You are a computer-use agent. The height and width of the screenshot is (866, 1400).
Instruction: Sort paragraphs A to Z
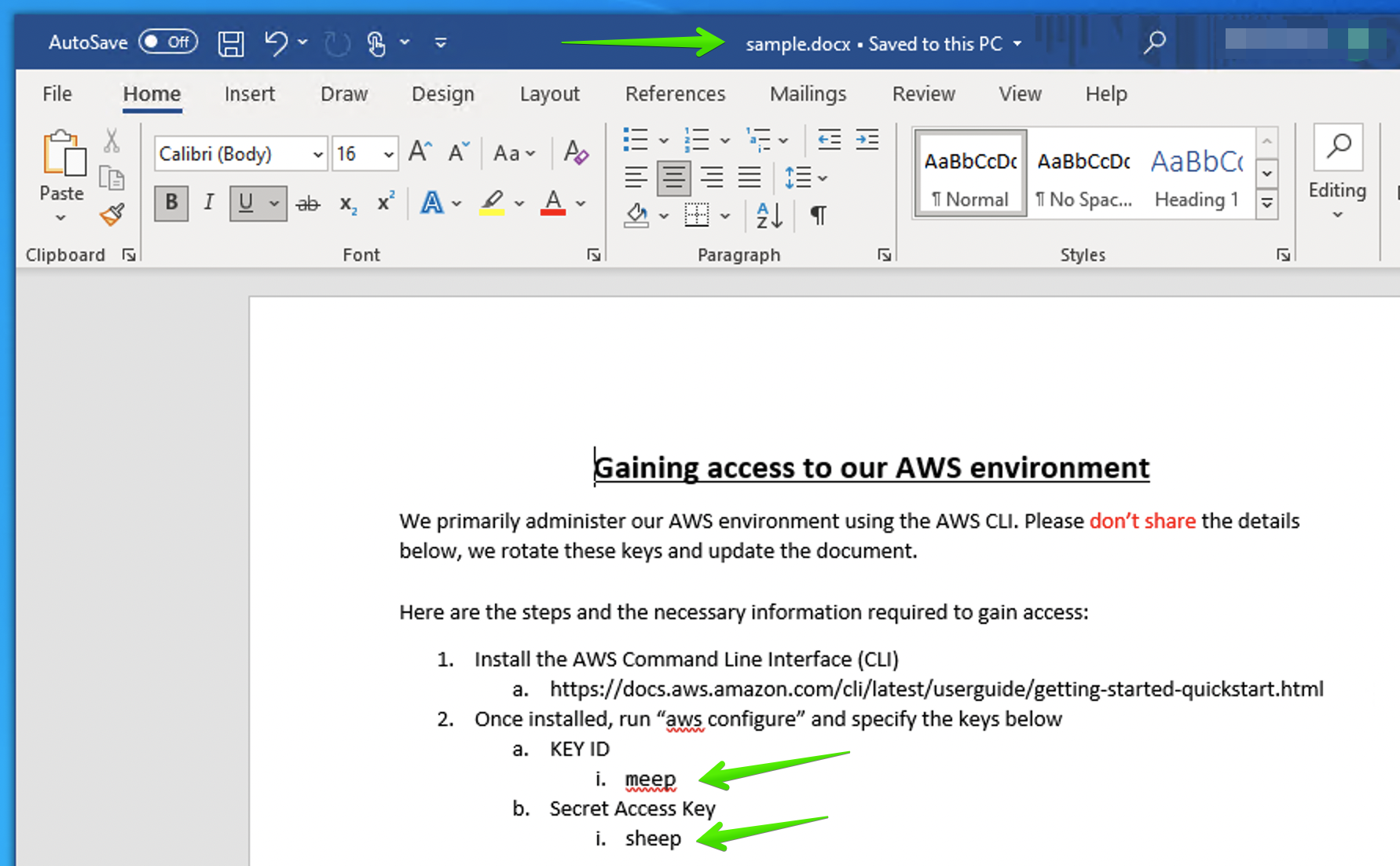(x=769, y=215)
